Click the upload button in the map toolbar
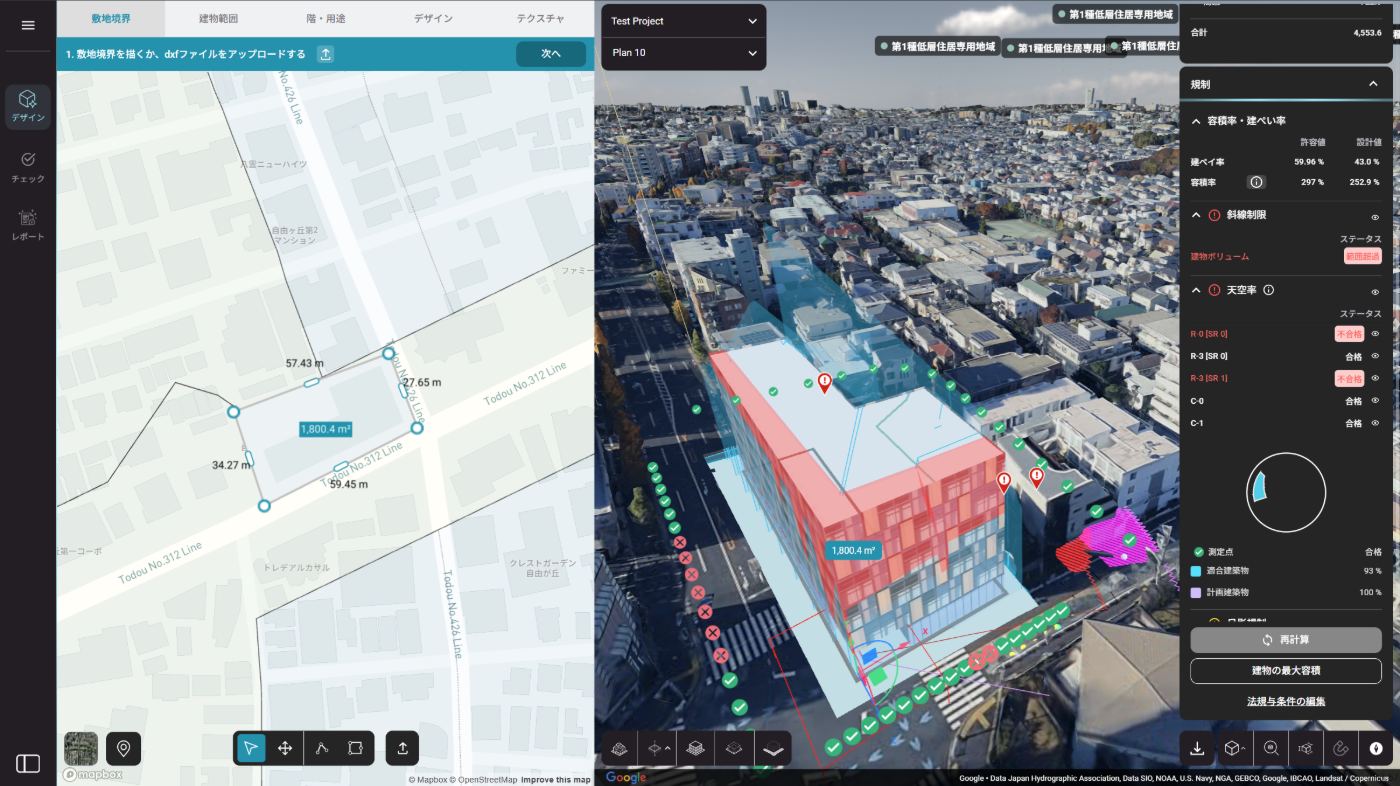The width and height of the screenshot is (1400, 786). [402, 748]
